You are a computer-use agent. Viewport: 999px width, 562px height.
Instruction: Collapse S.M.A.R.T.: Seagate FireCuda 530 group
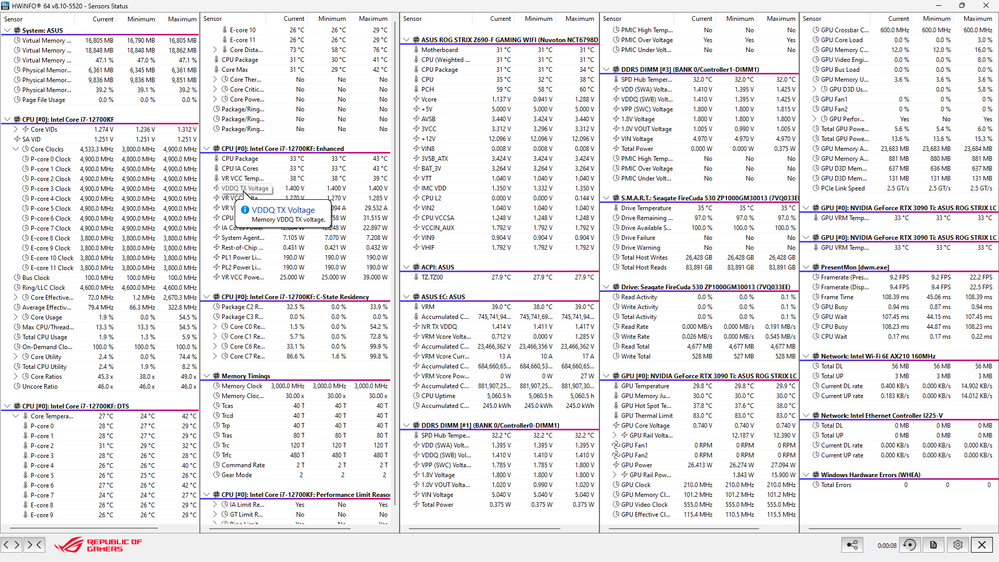pos(606,198)
